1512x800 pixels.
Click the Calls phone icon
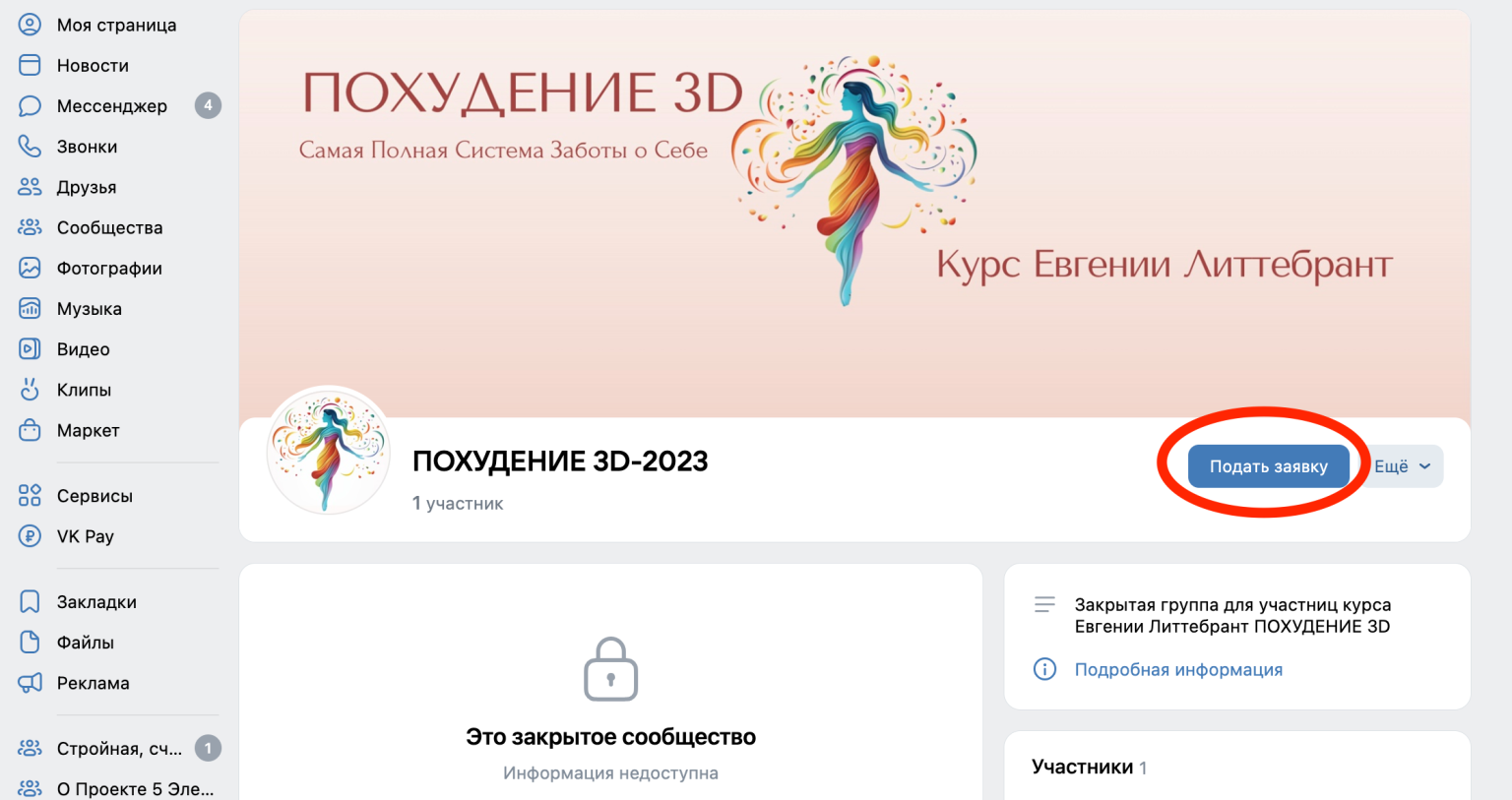(30, 147)
